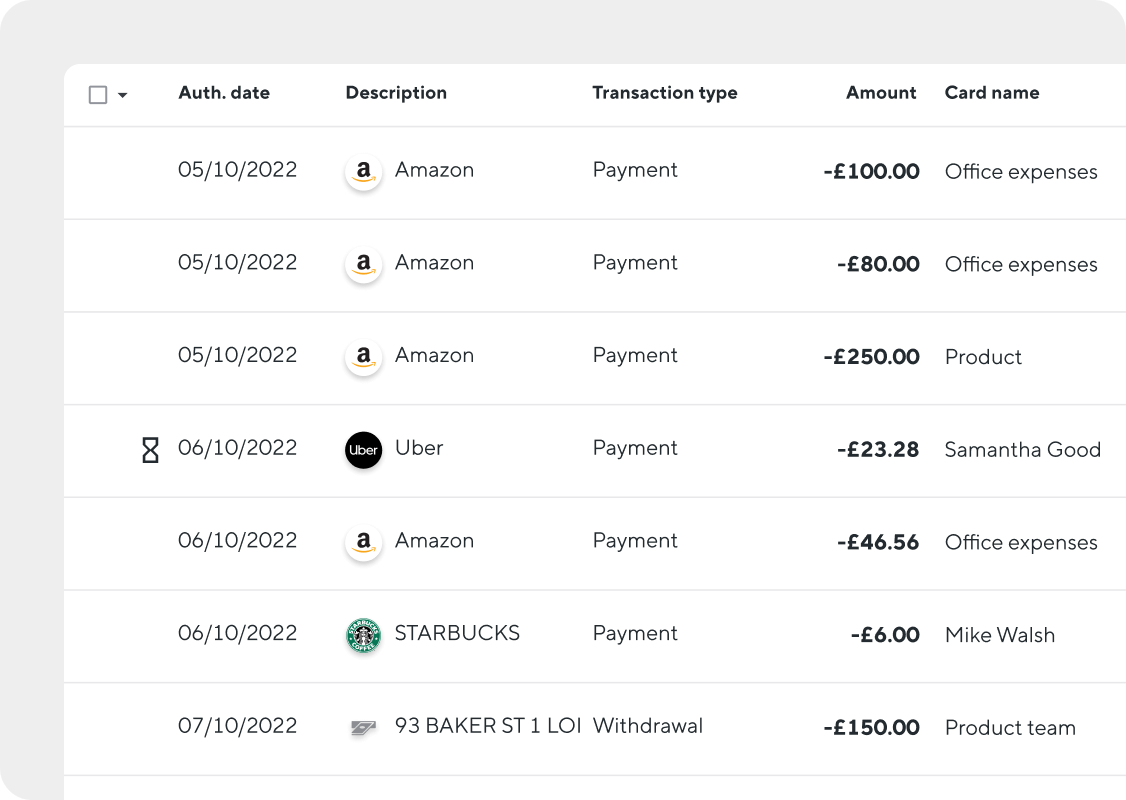This screenshot has height=800, width=1126.
Task: Click the Amazon logo on the -£100.00 row
Action: point(363,172)
